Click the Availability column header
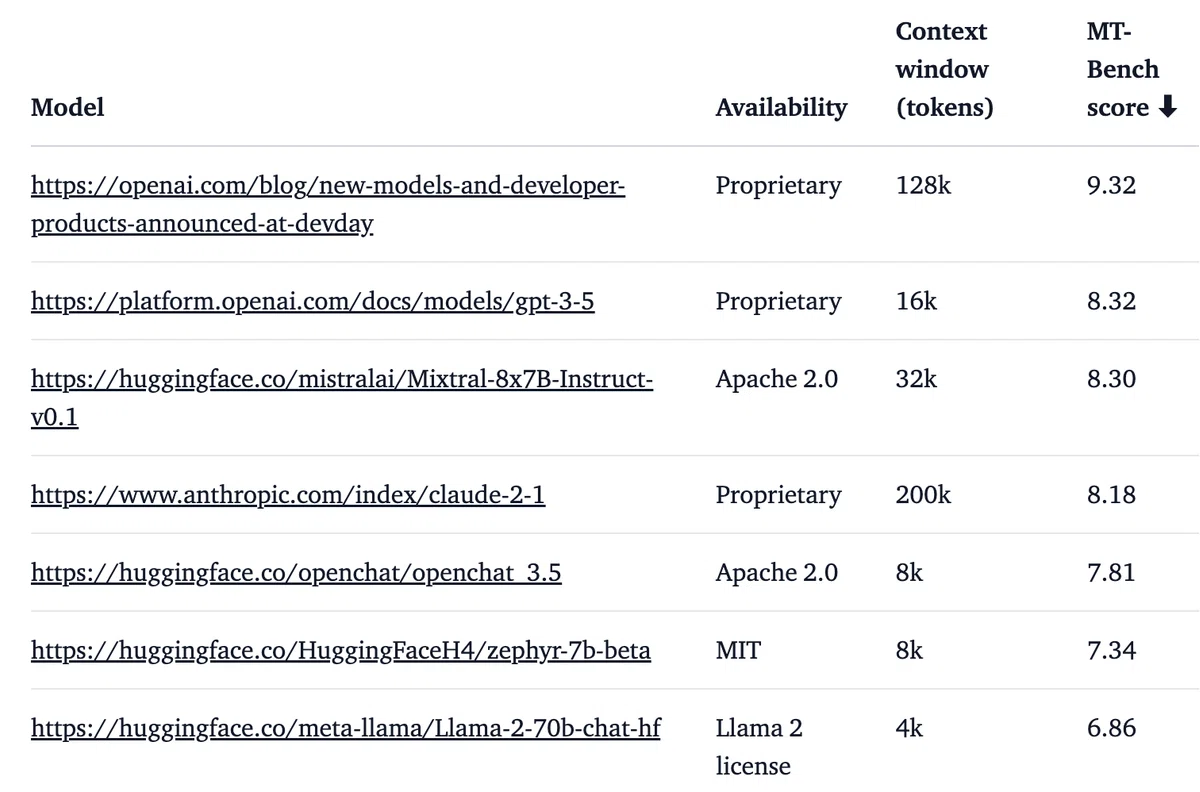The height and width of the screenshot is (792, 1200). 781,107
